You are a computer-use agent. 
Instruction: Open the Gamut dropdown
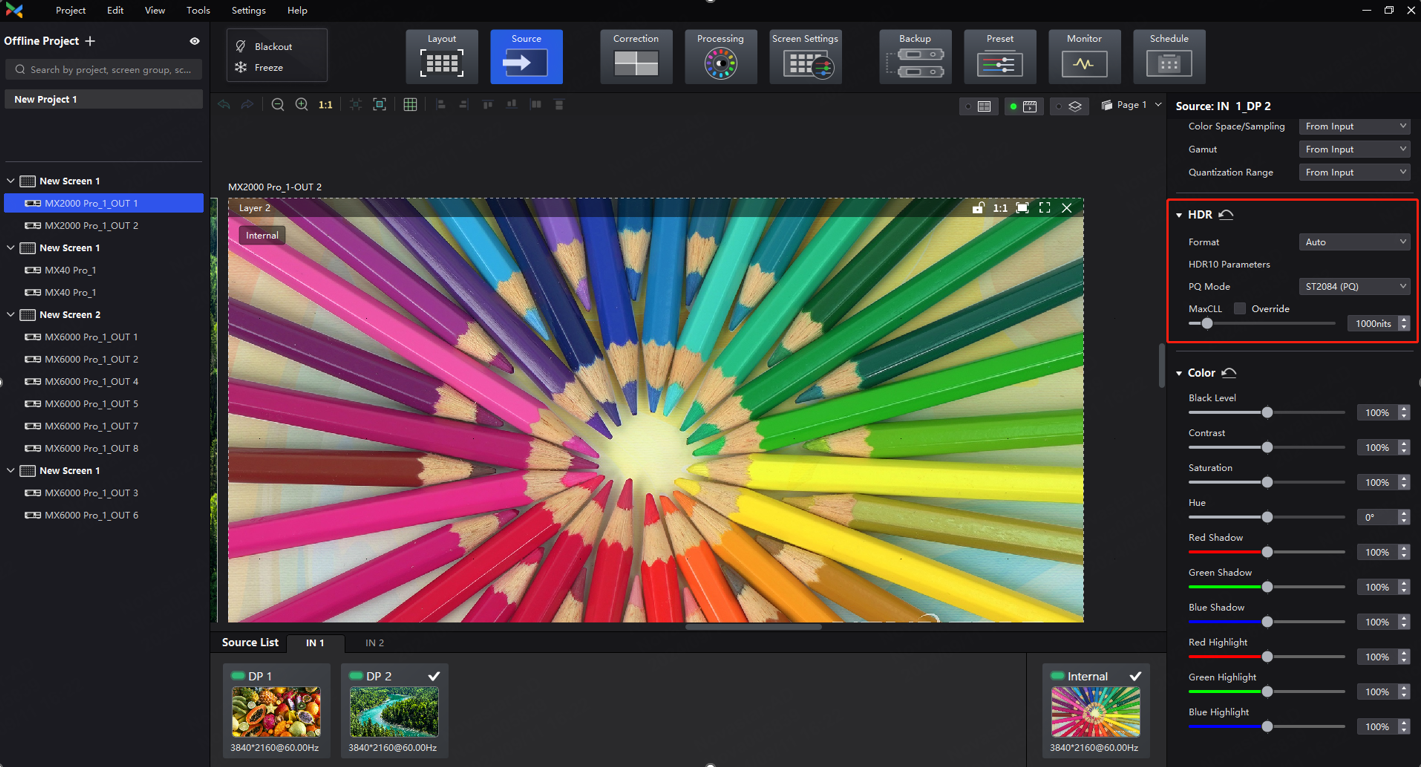coord(1355,150)
